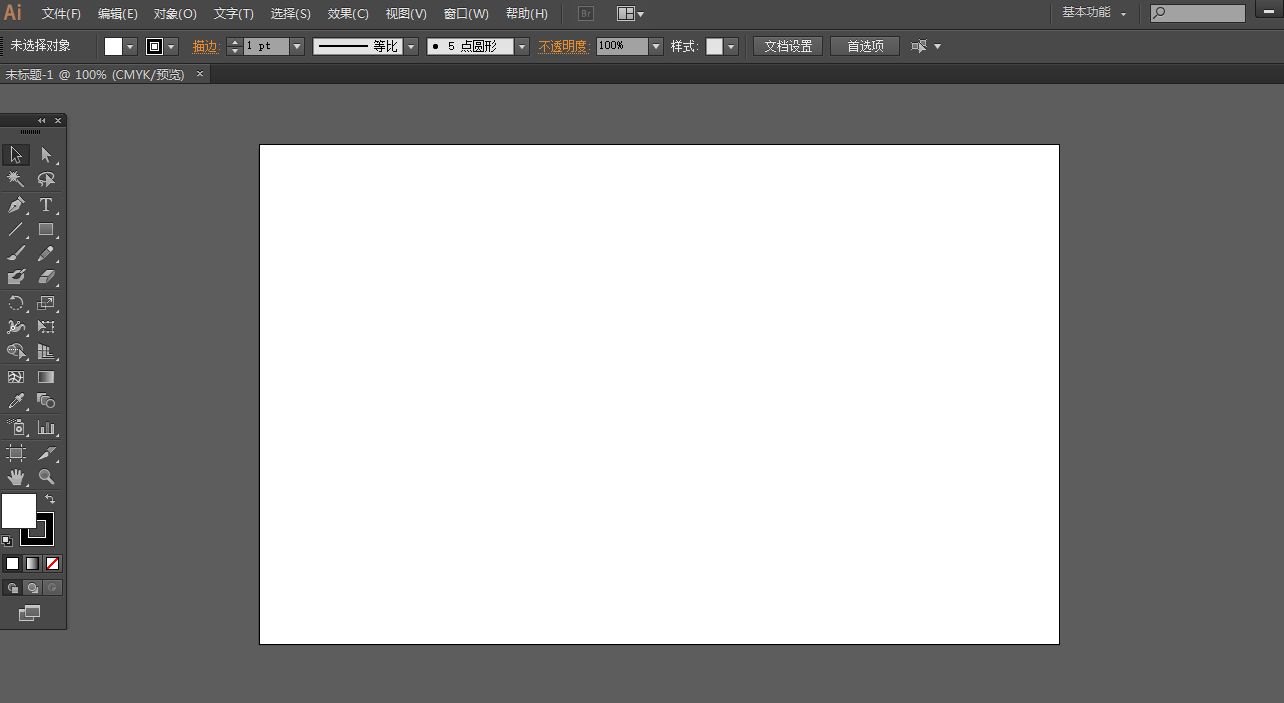Viewport: 1284px width, 703px height.
Task: Set paint mode to Color
Action: coord(13,564)
